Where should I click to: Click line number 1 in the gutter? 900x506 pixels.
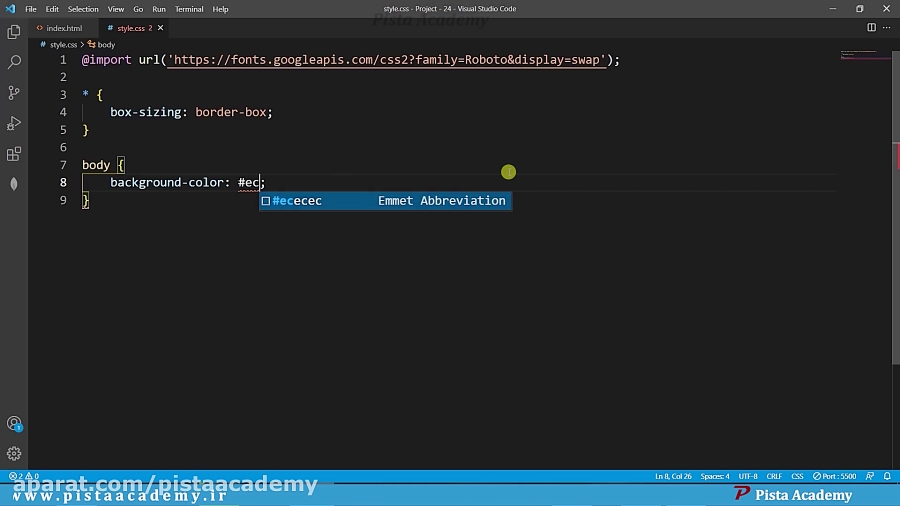(63, 60)
